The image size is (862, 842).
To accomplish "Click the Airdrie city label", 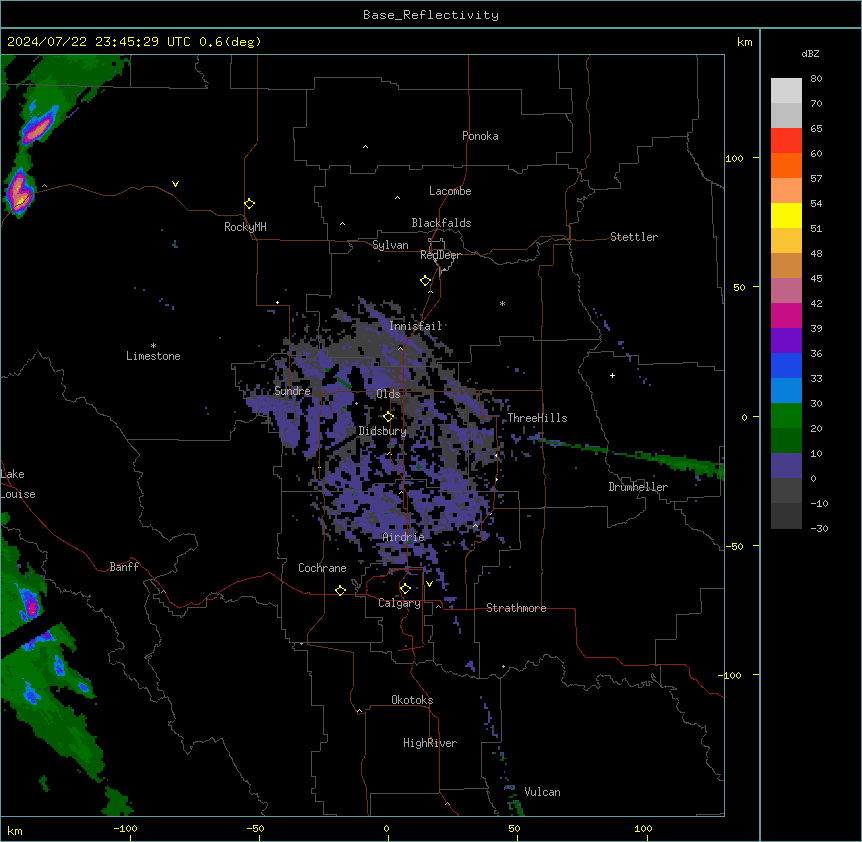I will [404, 537].
